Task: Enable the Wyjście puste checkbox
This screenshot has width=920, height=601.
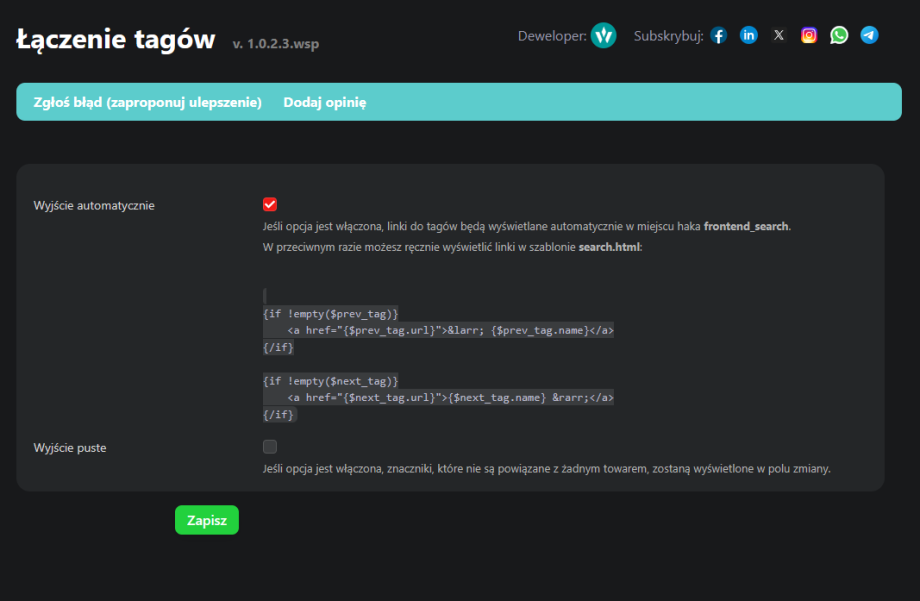Action: [x=270, y=447]
